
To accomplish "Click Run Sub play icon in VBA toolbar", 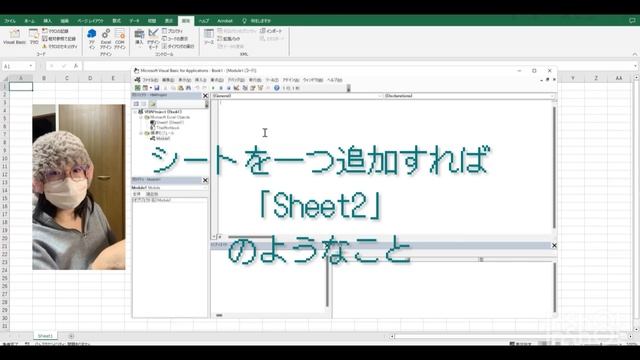I will click(213, 88).
